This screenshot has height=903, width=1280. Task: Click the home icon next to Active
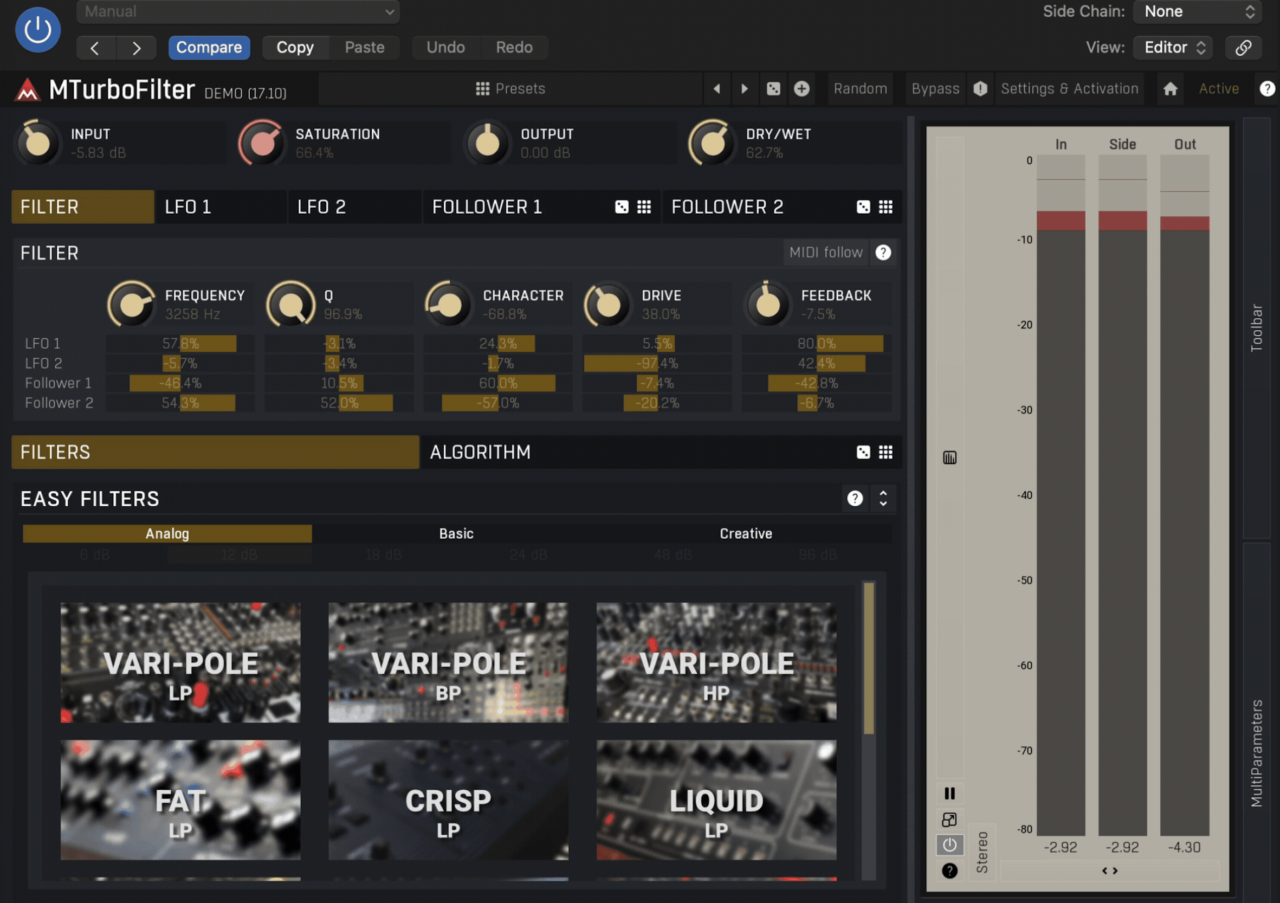(x=1170, y=89)
